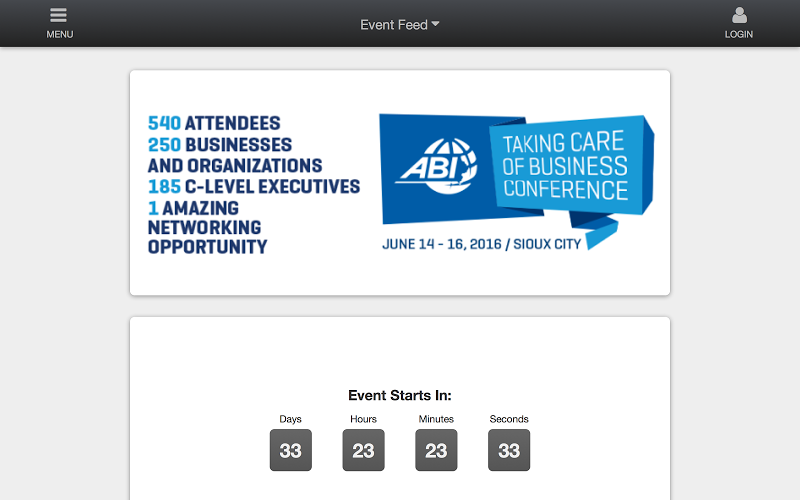Image resolution: width=800 pixels, height=500 pixels.
Task: Click the MENU label in header
Action: [x=60, y=34]
